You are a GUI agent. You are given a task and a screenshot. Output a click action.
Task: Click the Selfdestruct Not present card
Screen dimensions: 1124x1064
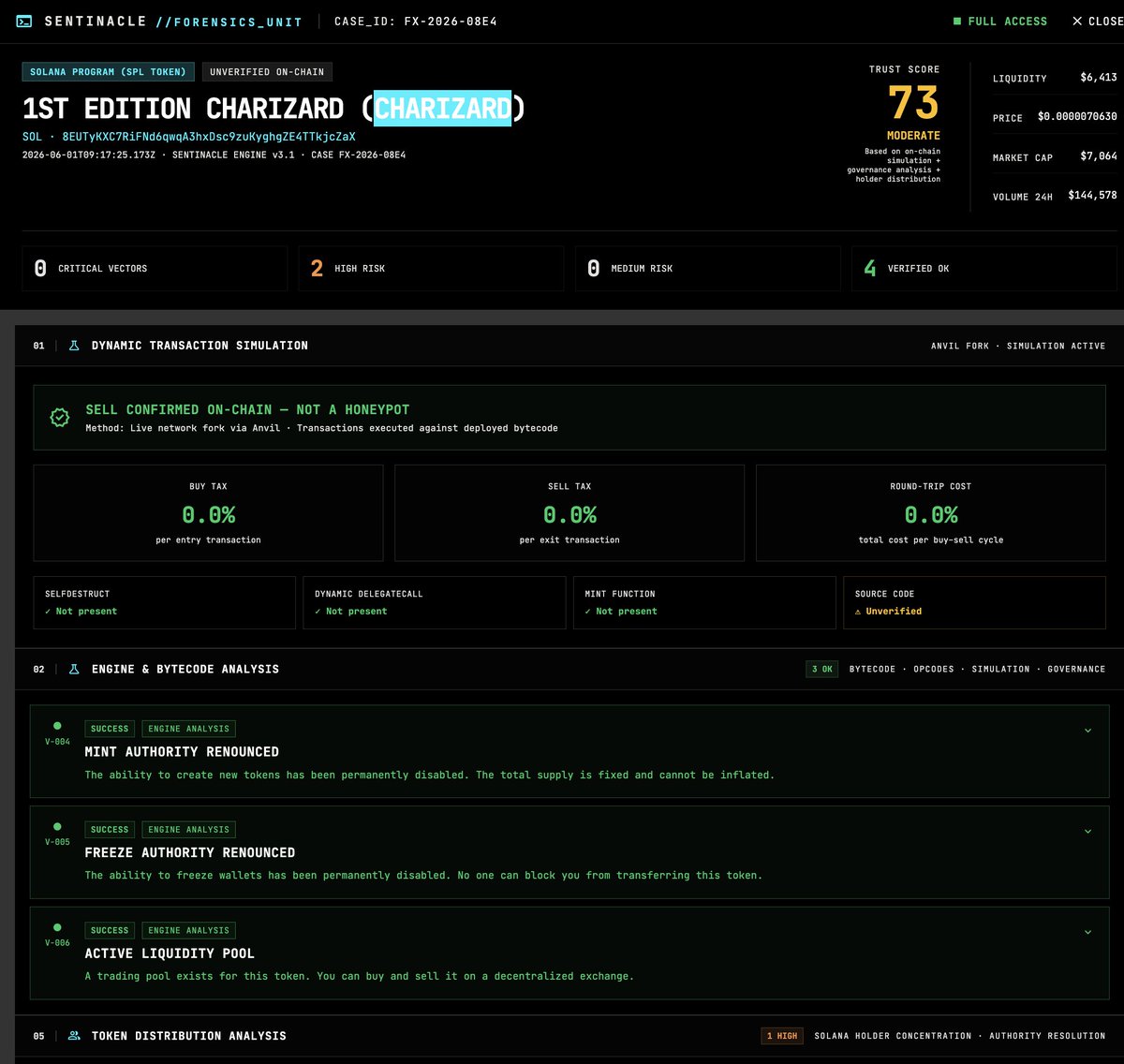pos(164,602)
